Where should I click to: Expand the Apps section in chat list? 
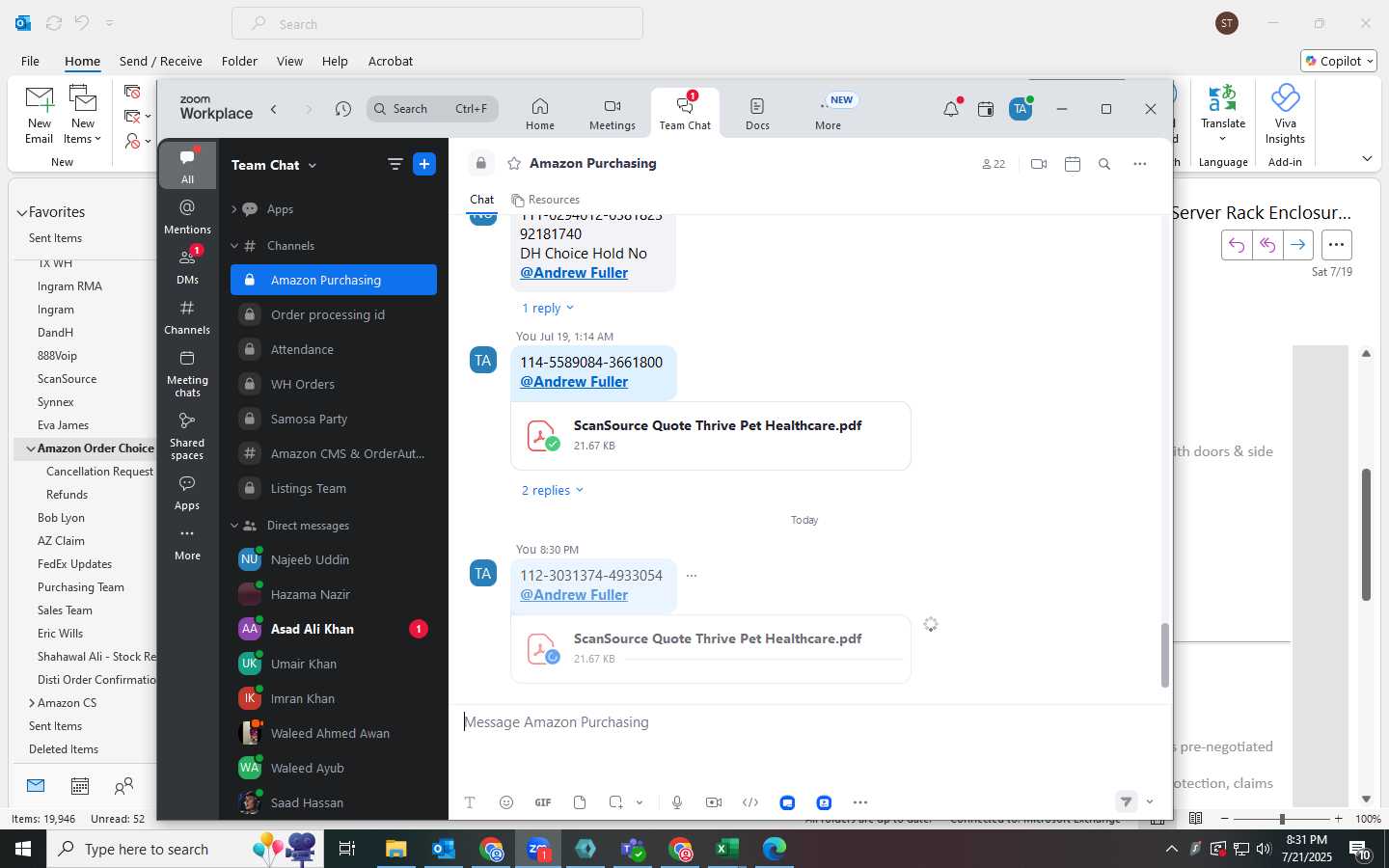pos(233,209)
